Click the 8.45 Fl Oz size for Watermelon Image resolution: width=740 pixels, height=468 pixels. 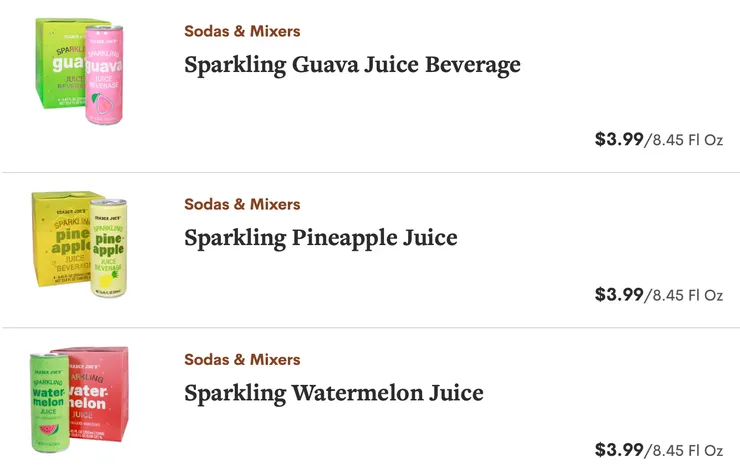click(x=686, y=450)
